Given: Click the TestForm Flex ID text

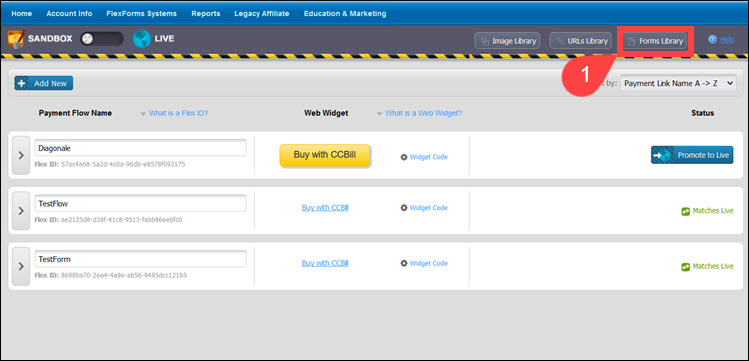Looking at the screenshot, I should tap(111, 276).
